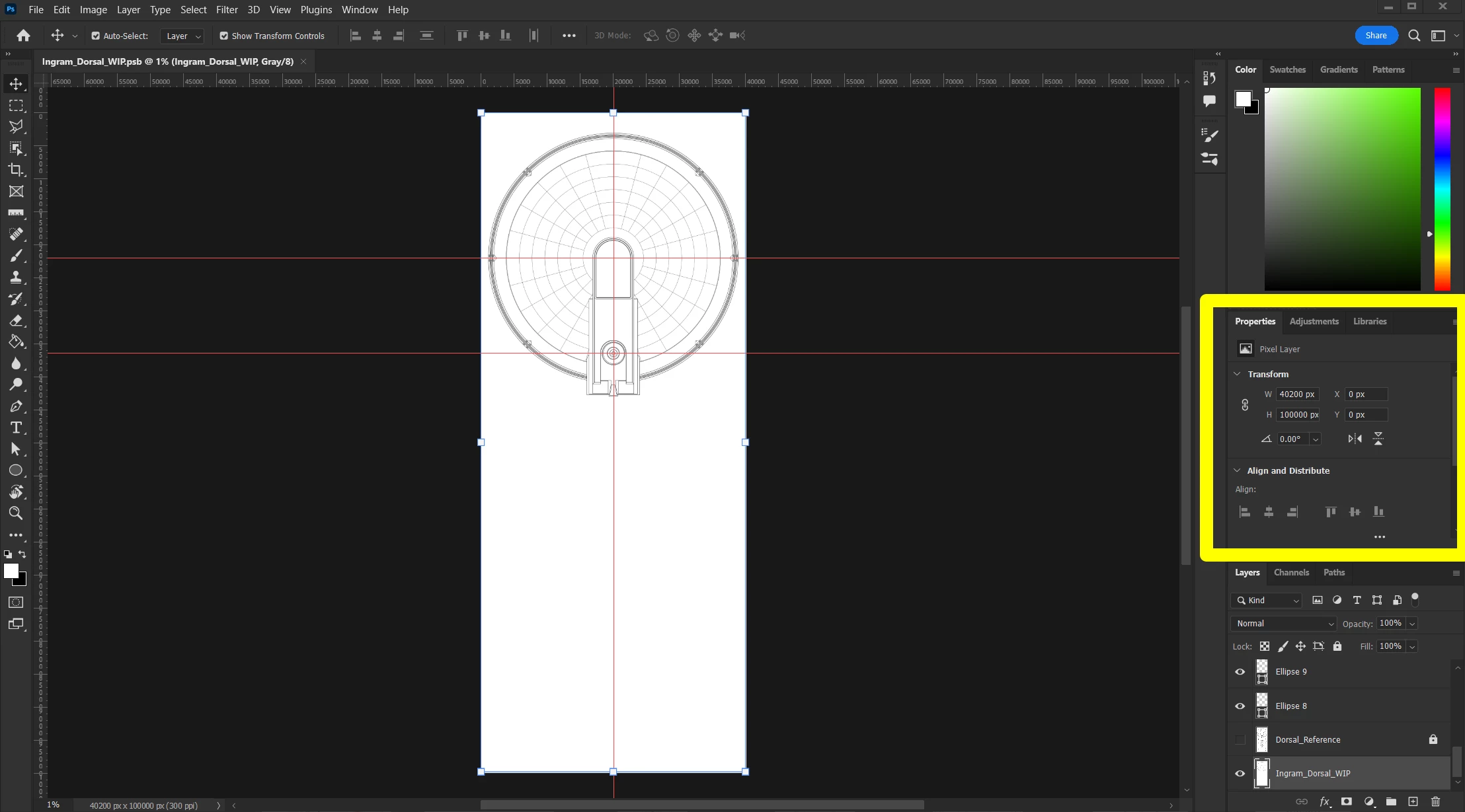Viewport: 1465px width, 812px height.
Task: Select the Horizontal Type tool
Action: pyautogui.click(x=16, y=427)
